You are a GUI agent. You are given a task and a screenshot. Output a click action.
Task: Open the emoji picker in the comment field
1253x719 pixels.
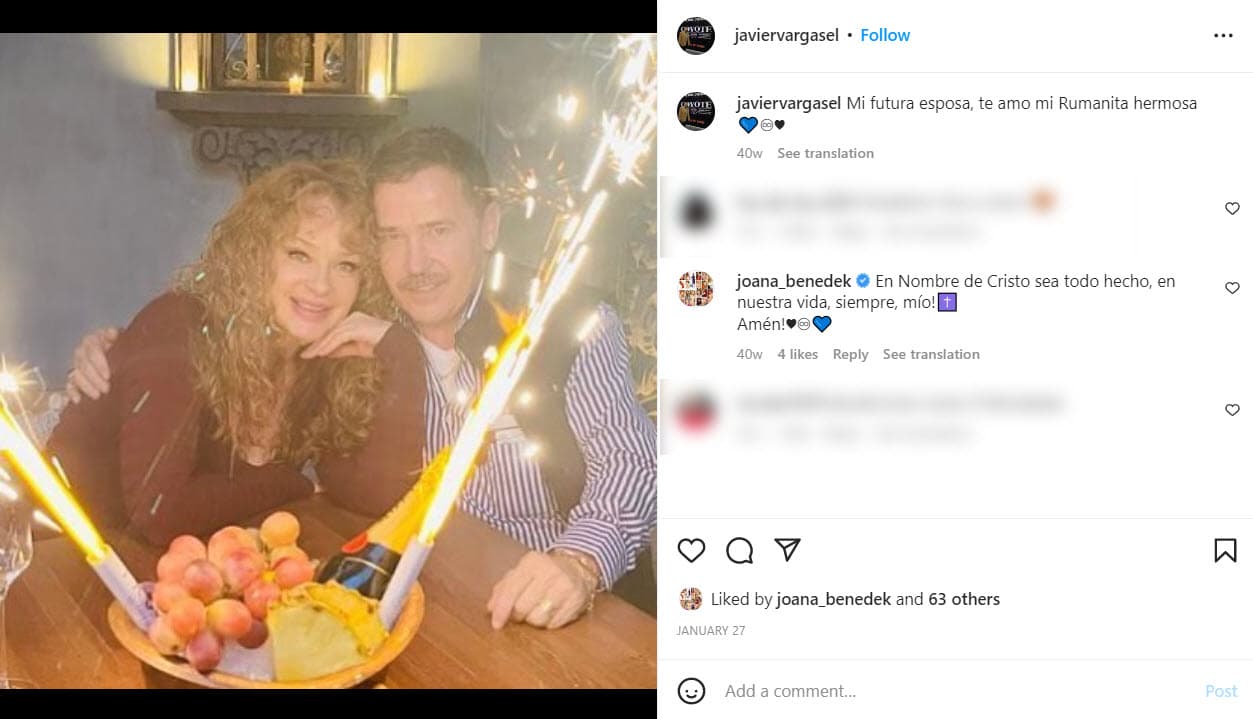click(691, 690)
